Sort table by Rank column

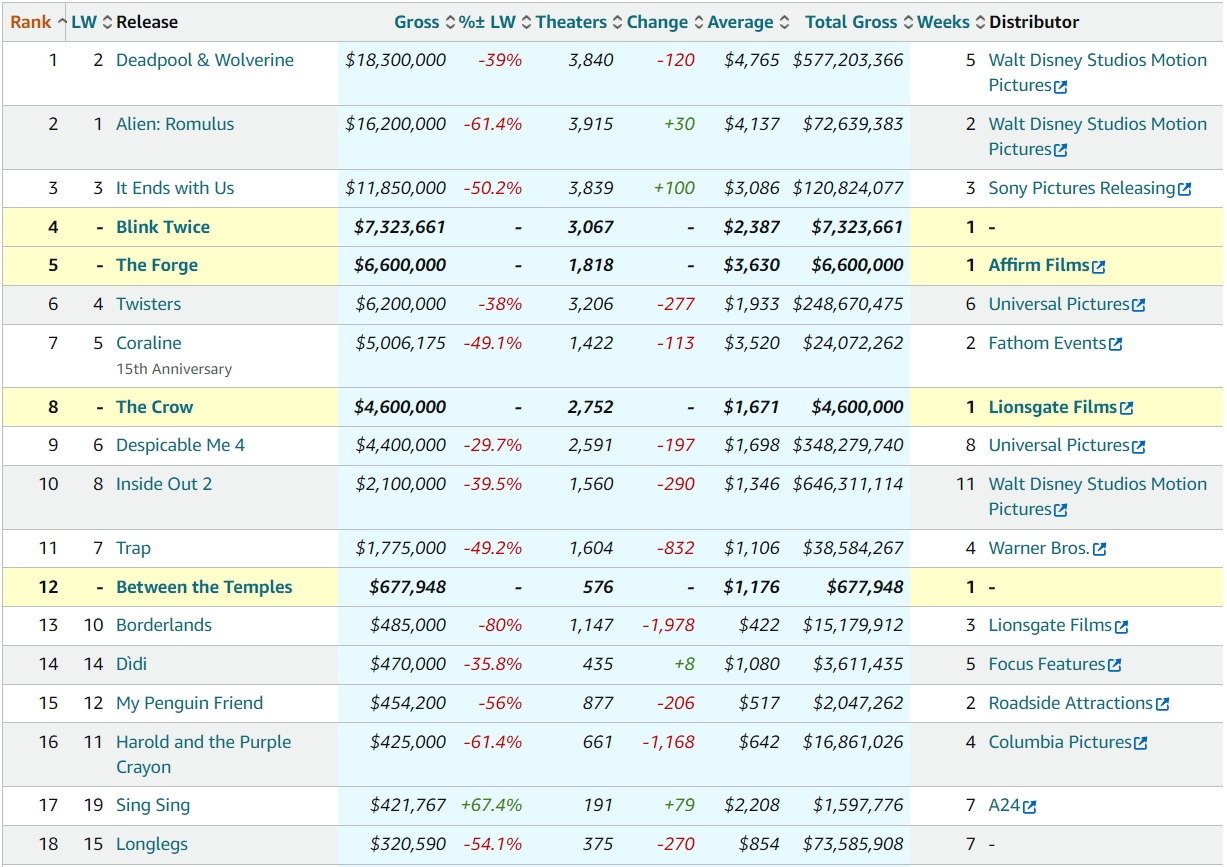31,22
